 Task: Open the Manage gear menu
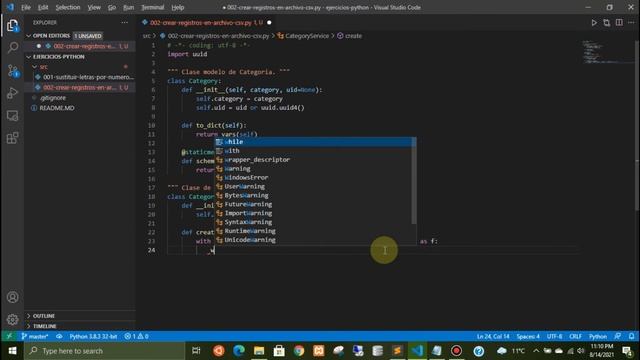click(12, 319)
